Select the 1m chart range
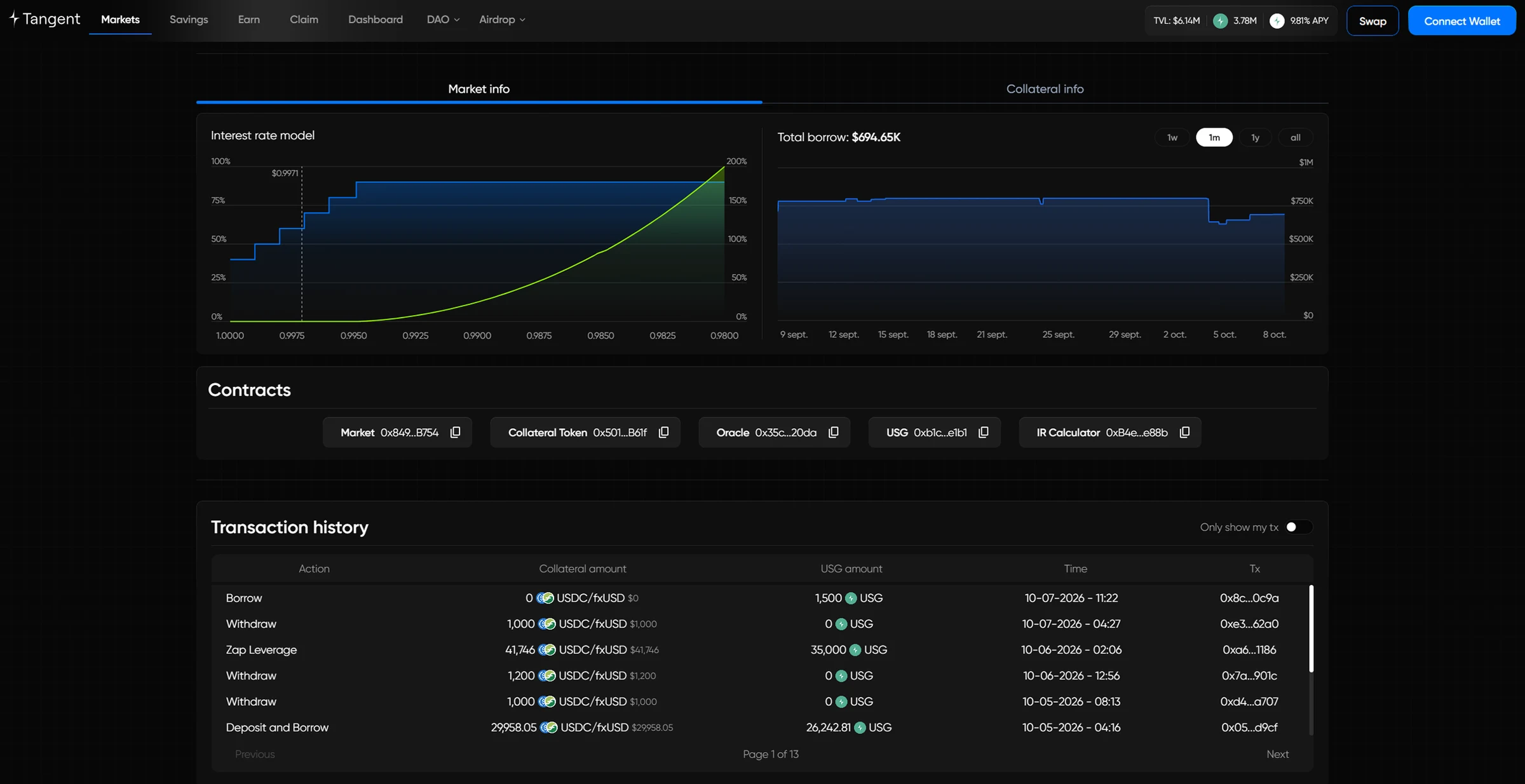Image resolution: width=1525 pixels, height=784 pixels. (1214, 137)
